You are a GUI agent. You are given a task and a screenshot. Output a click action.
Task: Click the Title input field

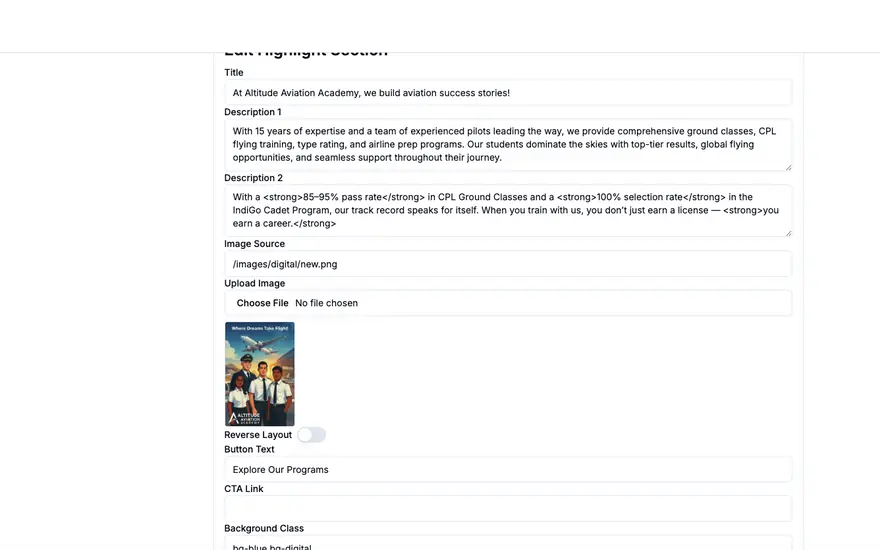tap(508, 93)
